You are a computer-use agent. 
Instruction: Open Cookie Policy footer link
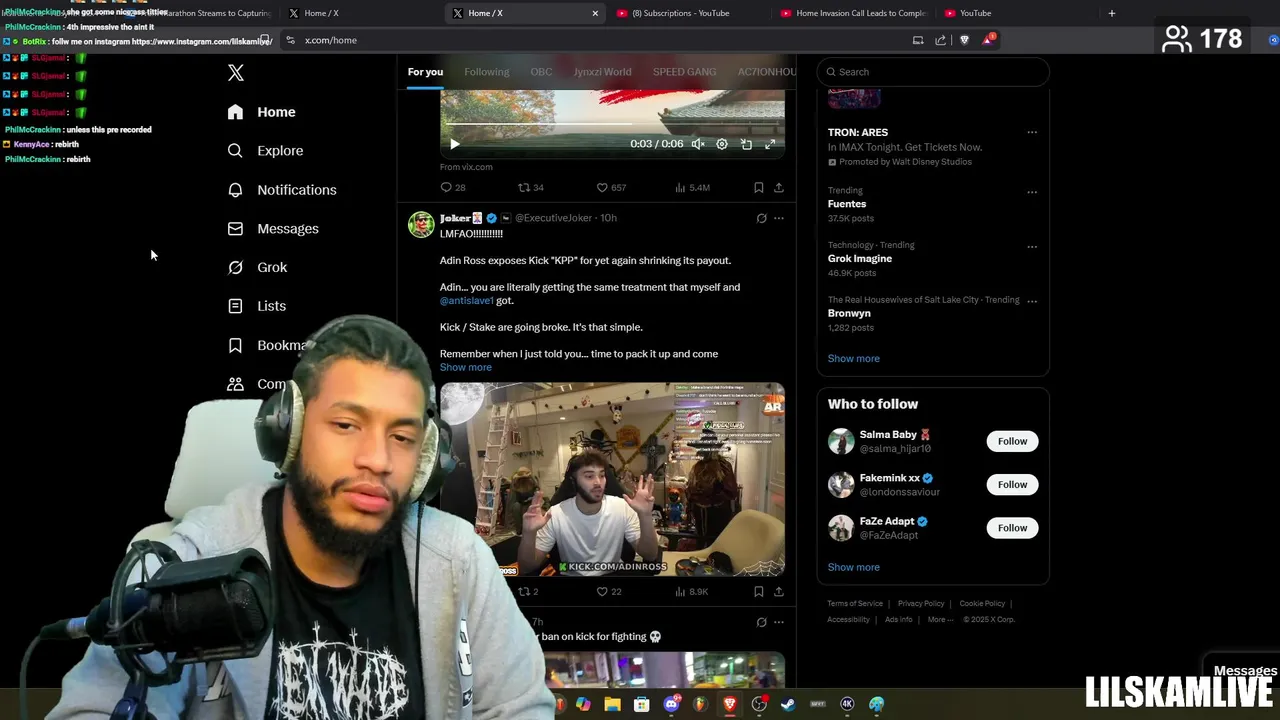click(982, 604)
